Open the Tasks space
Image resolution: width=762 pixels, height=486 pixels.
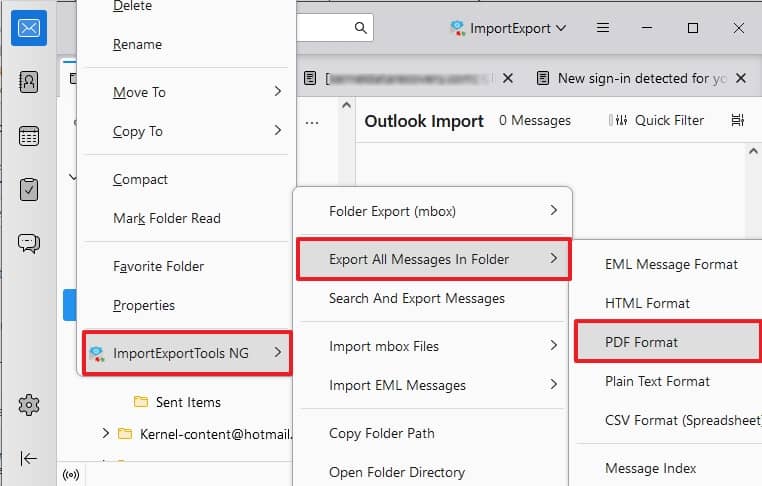click(x=29, y=190)
